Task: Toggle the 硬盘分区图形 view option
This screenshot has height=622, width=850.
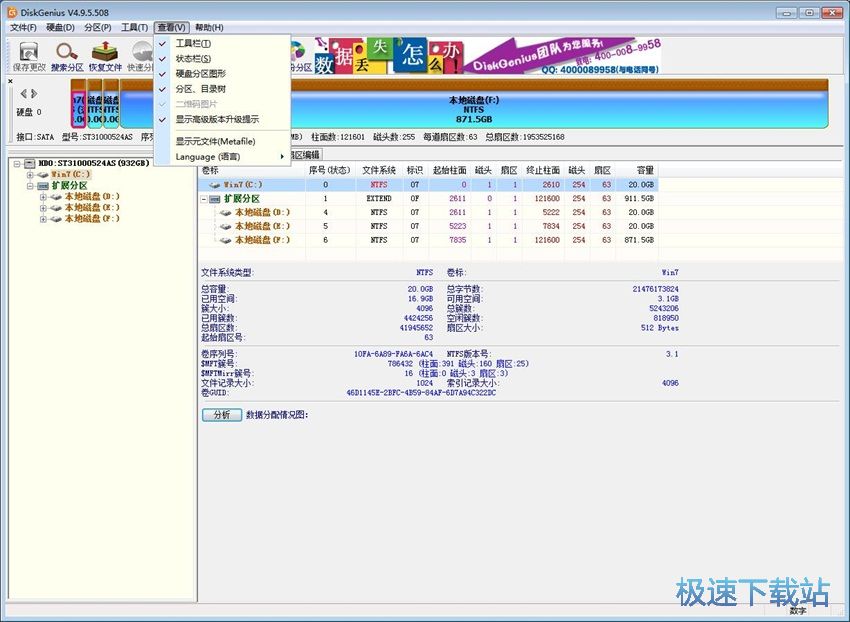Action: 222,74
